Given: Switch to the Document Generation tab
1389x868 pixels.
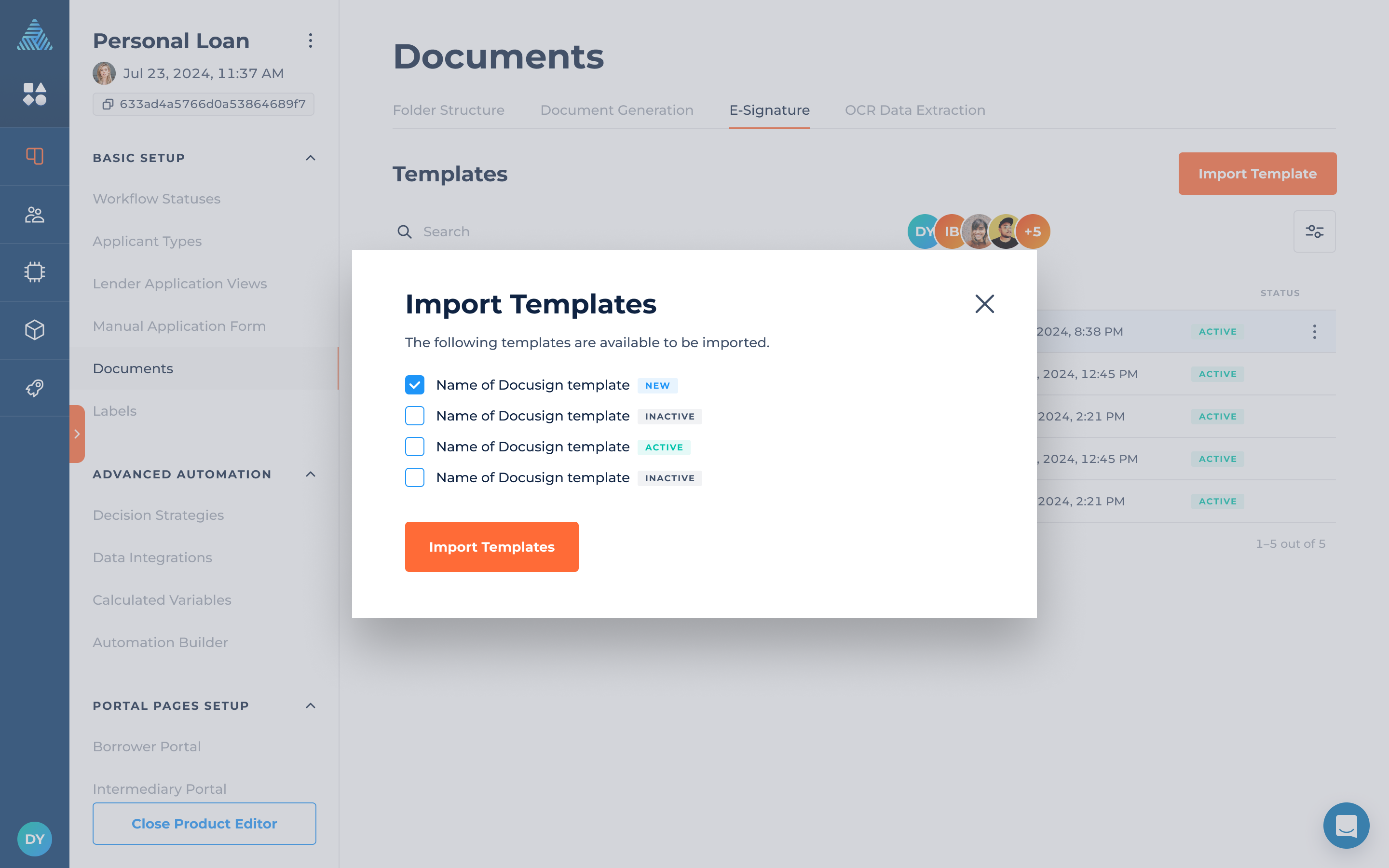Looking at the screenshot, I should point(616,110).
